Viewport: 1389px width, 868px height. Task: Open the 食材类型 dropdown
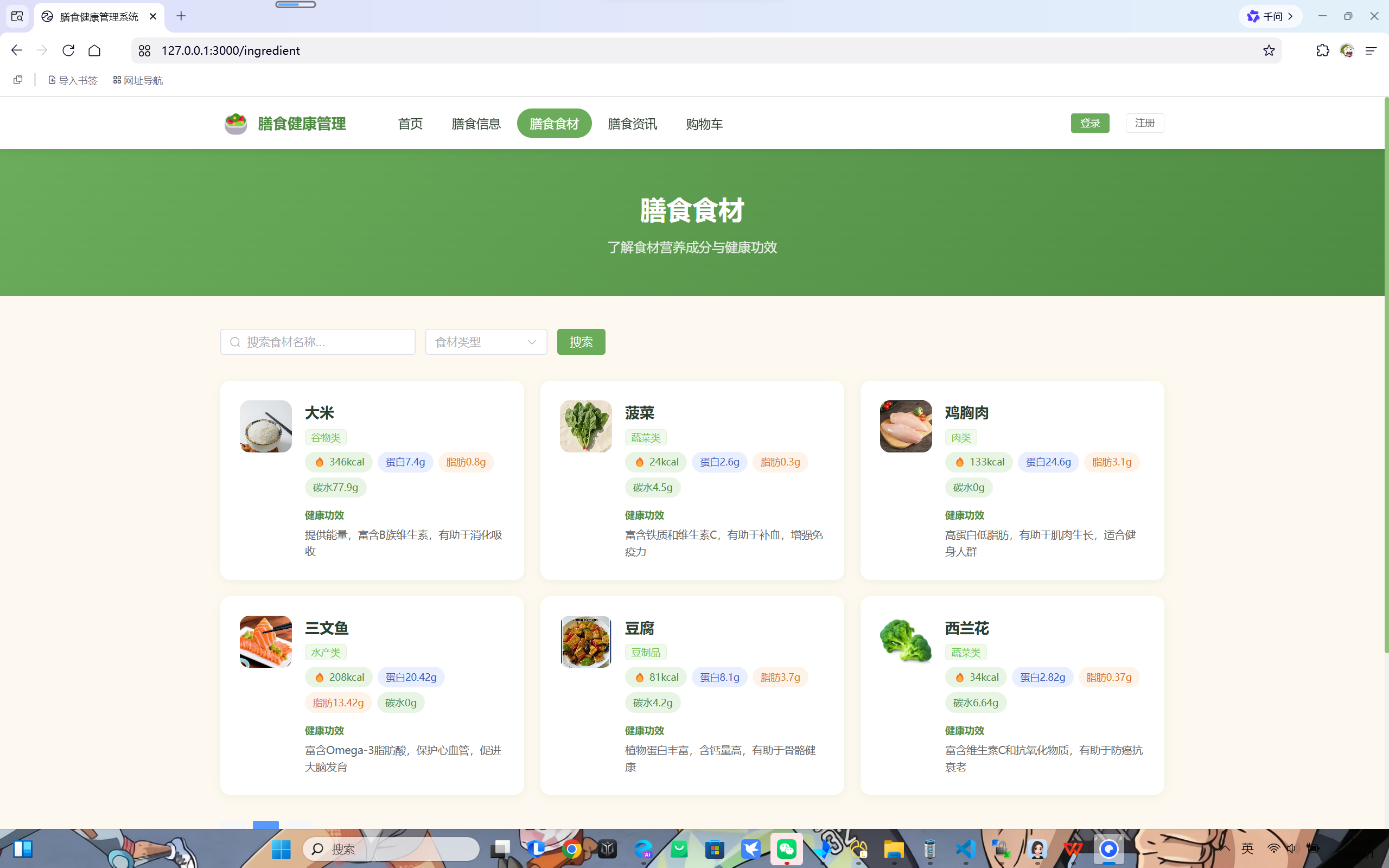pos(485,342)
